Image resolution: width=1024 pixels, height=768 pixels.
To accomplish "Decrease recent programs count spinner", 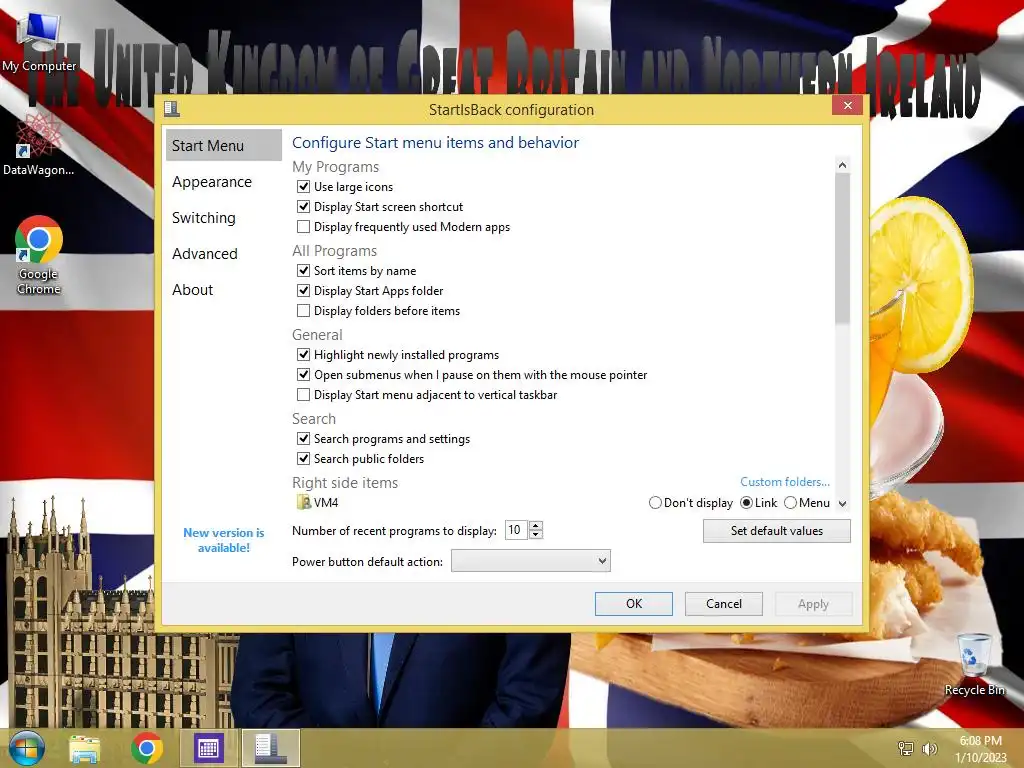I will coord(536,534).
